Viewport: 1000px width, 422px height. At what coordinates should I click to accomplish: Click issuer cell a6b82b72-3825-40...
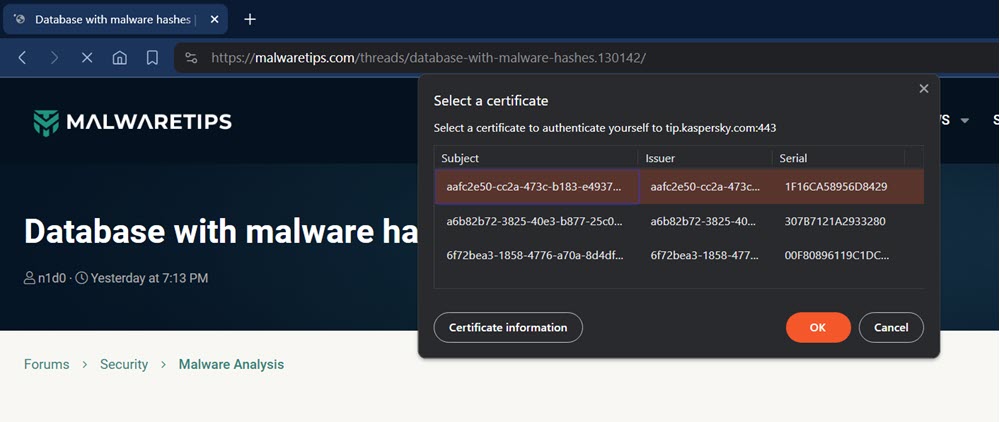tap(705, 221)
